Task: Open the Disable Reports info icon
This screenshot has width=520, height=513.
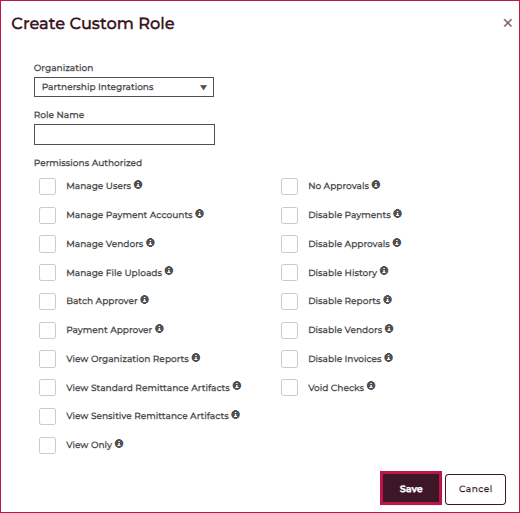Action: (x=387, y=299)
